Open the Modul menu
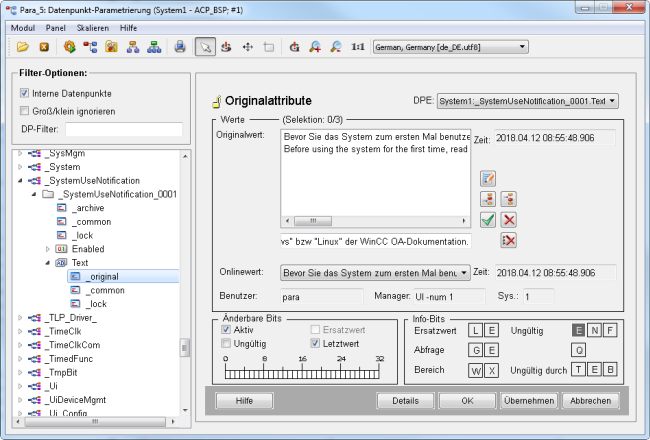 click(x=23, y=28)
